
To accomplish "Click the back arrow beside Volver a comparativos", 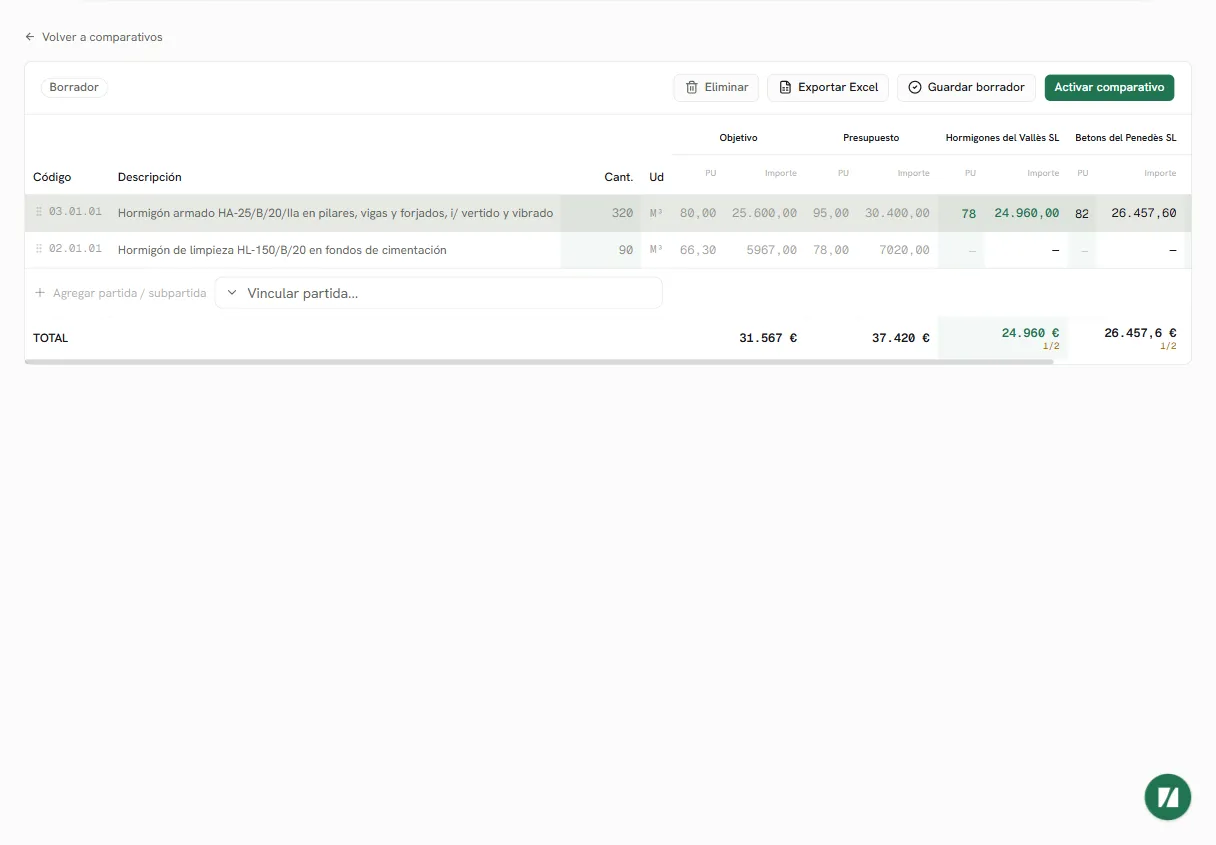I will click(30, 37).
